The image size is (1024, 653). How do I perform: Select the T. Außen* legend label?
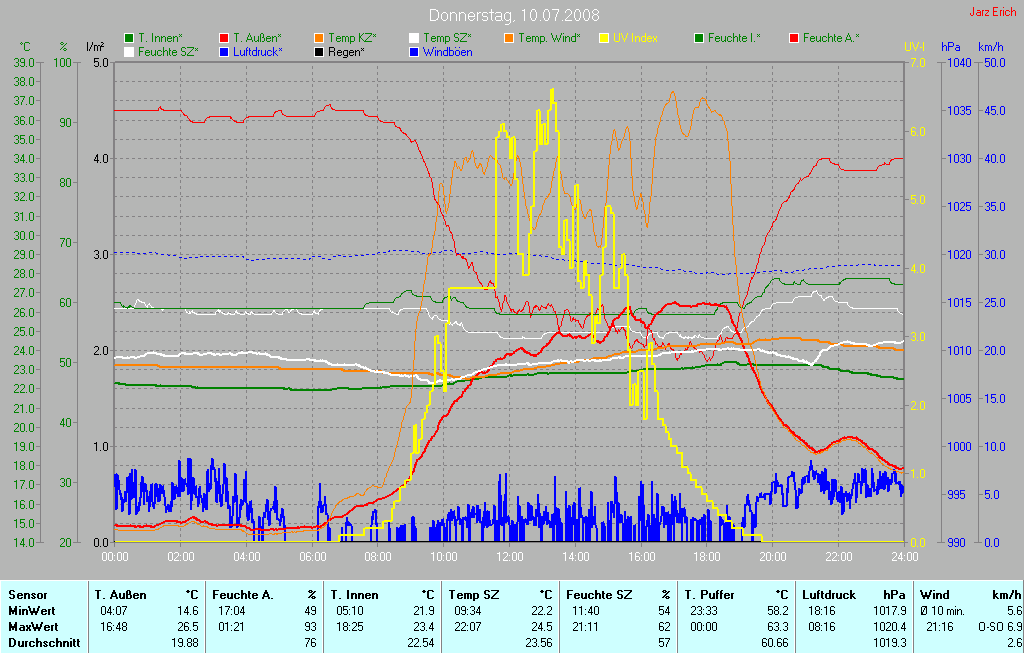coord(257,39)
